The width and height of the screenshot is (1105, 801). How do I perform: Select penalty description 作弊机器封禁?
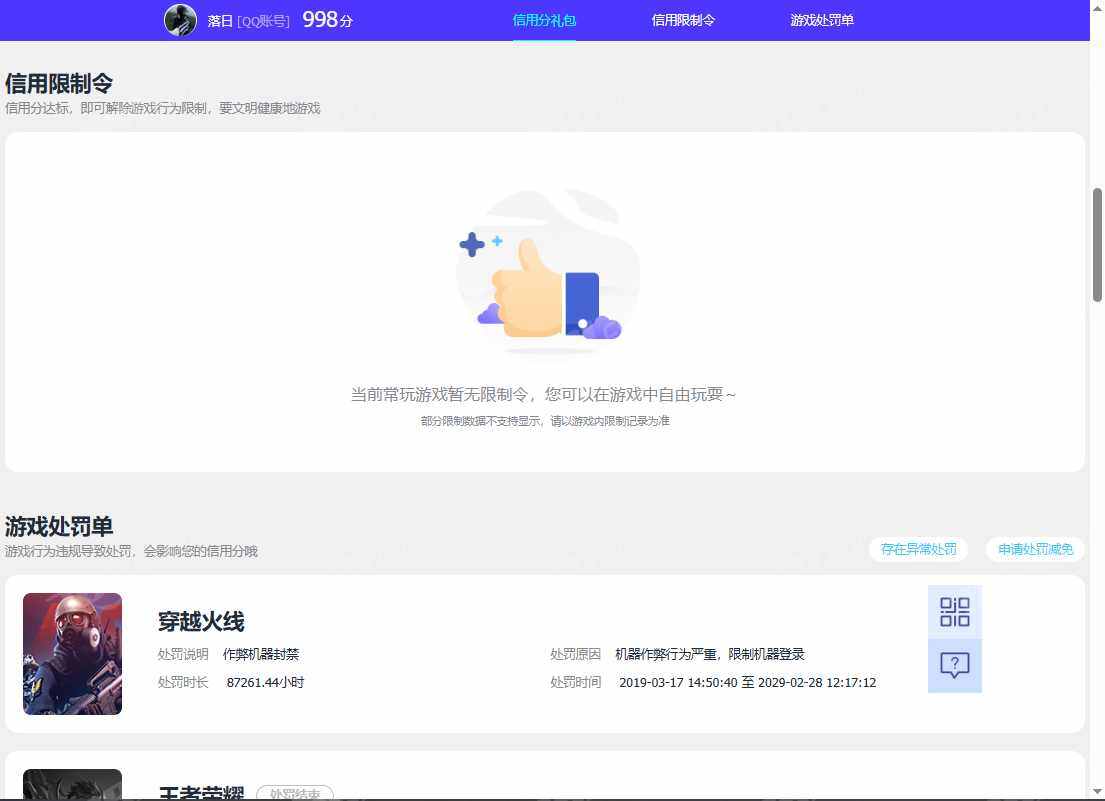click(x=261, y=654)
